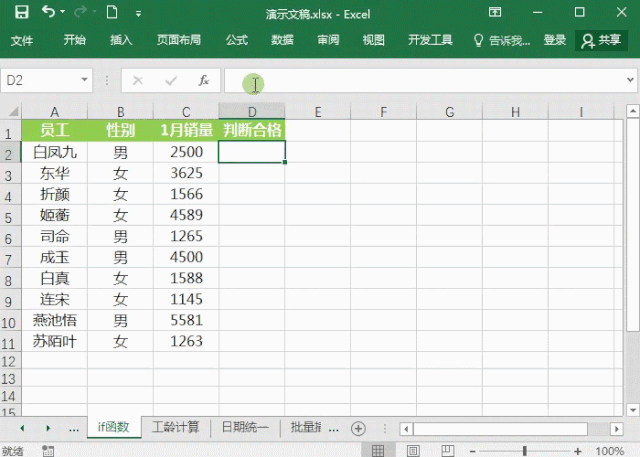Screen dimensions: 640x457
Task: Open the 页面布局 ribbon tab
Action: tap(179, 40)
